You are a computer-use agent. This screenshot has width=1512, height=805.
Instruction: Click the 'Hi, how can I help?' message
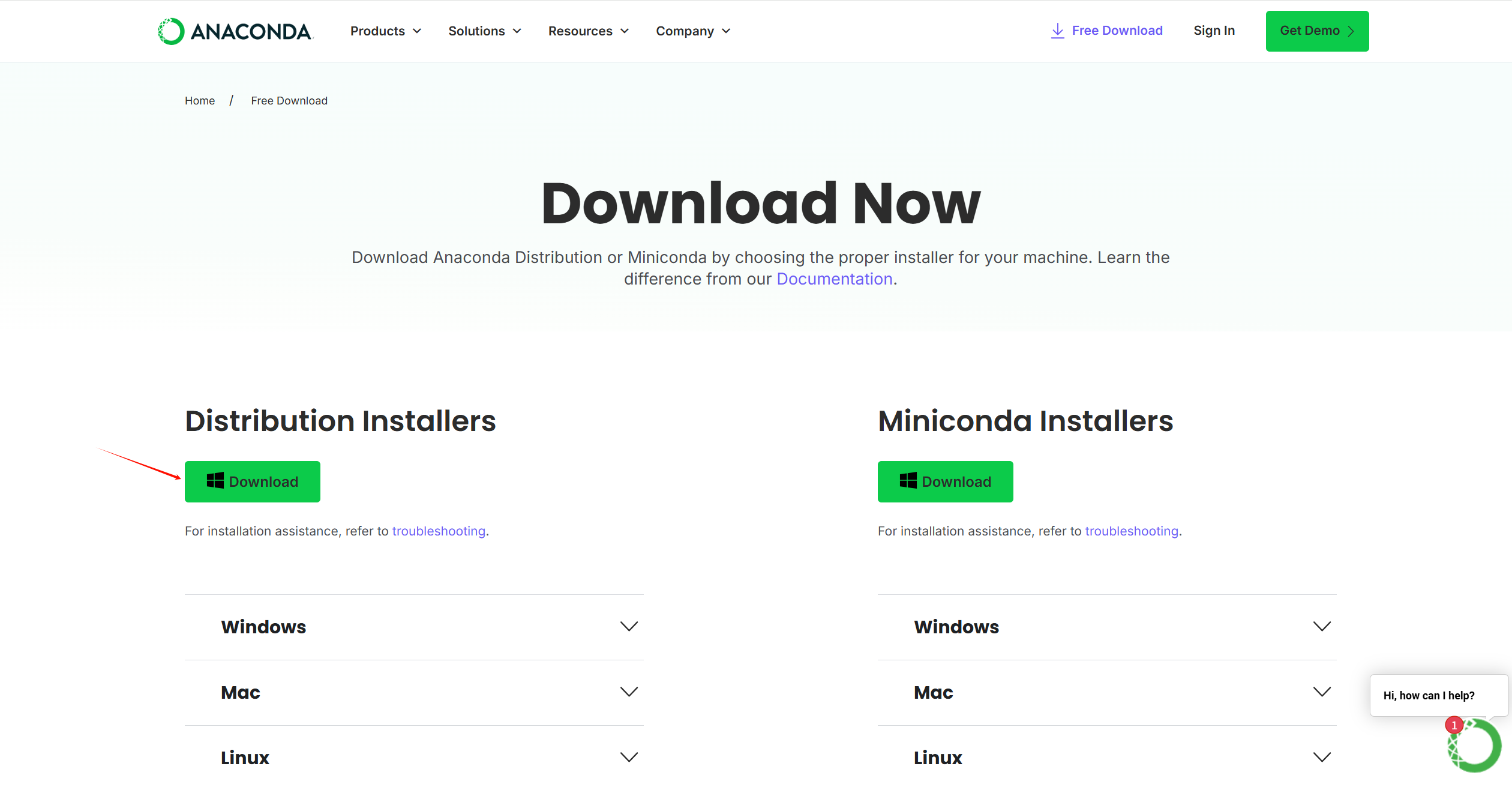pyautogui.click(x=1429, y=696)
